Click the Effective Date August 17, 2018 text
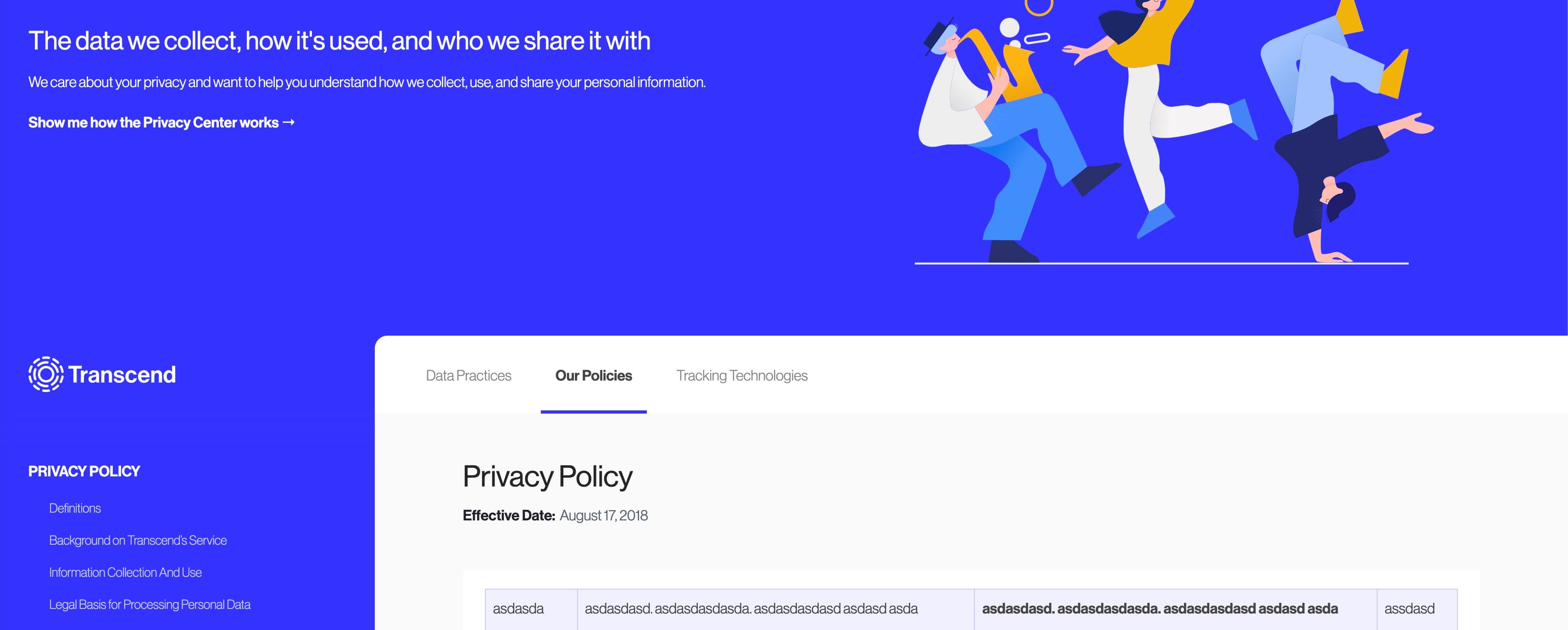The image size is (1568, 630). [x=555, y=516]
